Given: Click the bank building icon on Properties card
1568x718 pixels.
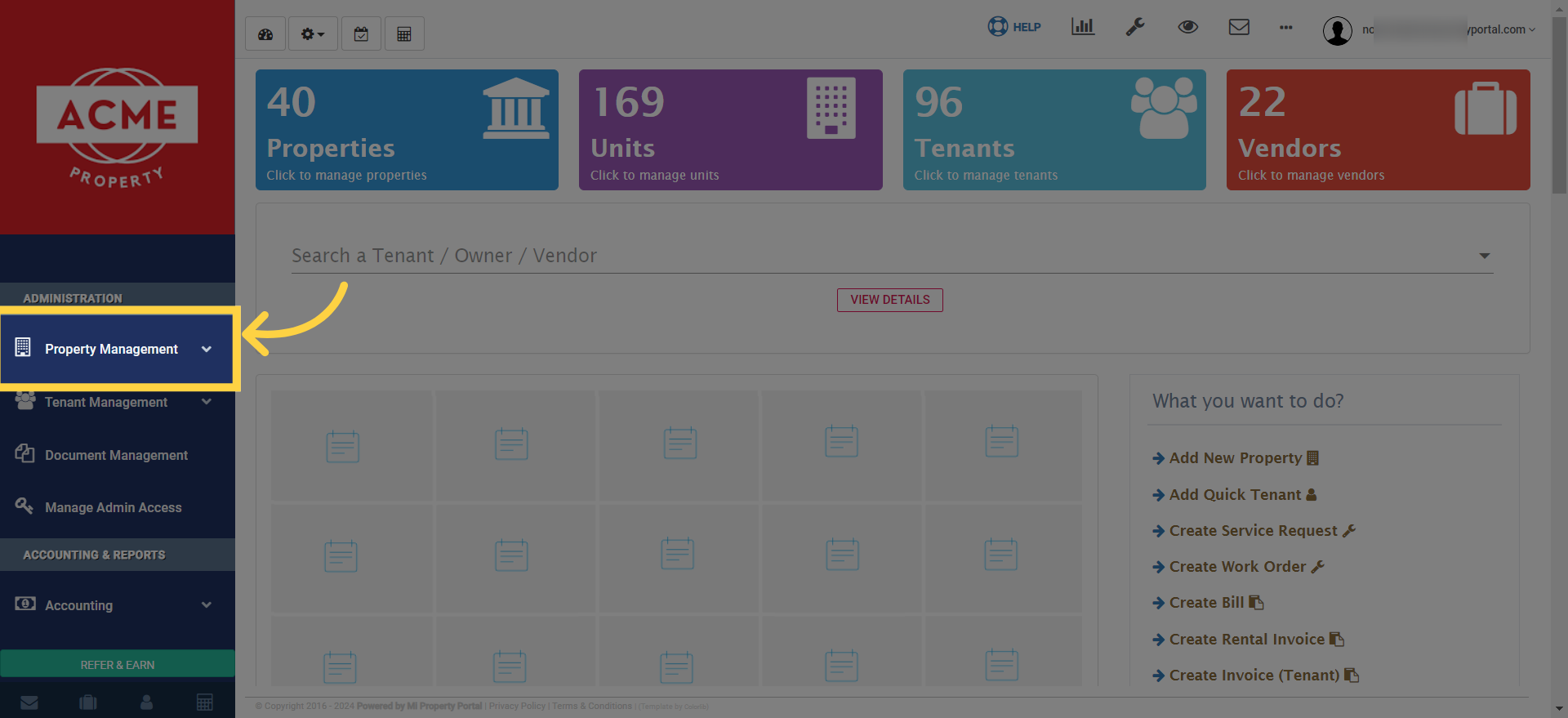Looking at the screenshot, I should click(x=516, y=109).
